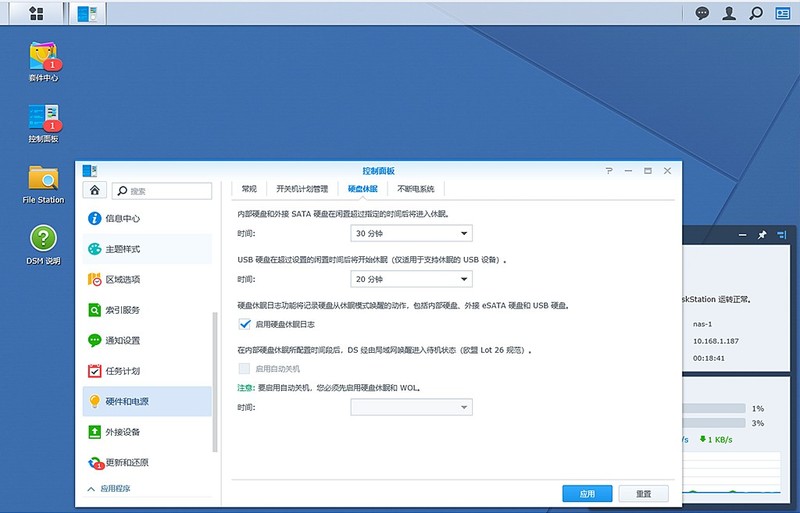Toggle the widgets panel icon in top bar
Screen dimensions: 800x513
(x=782, y=13)
